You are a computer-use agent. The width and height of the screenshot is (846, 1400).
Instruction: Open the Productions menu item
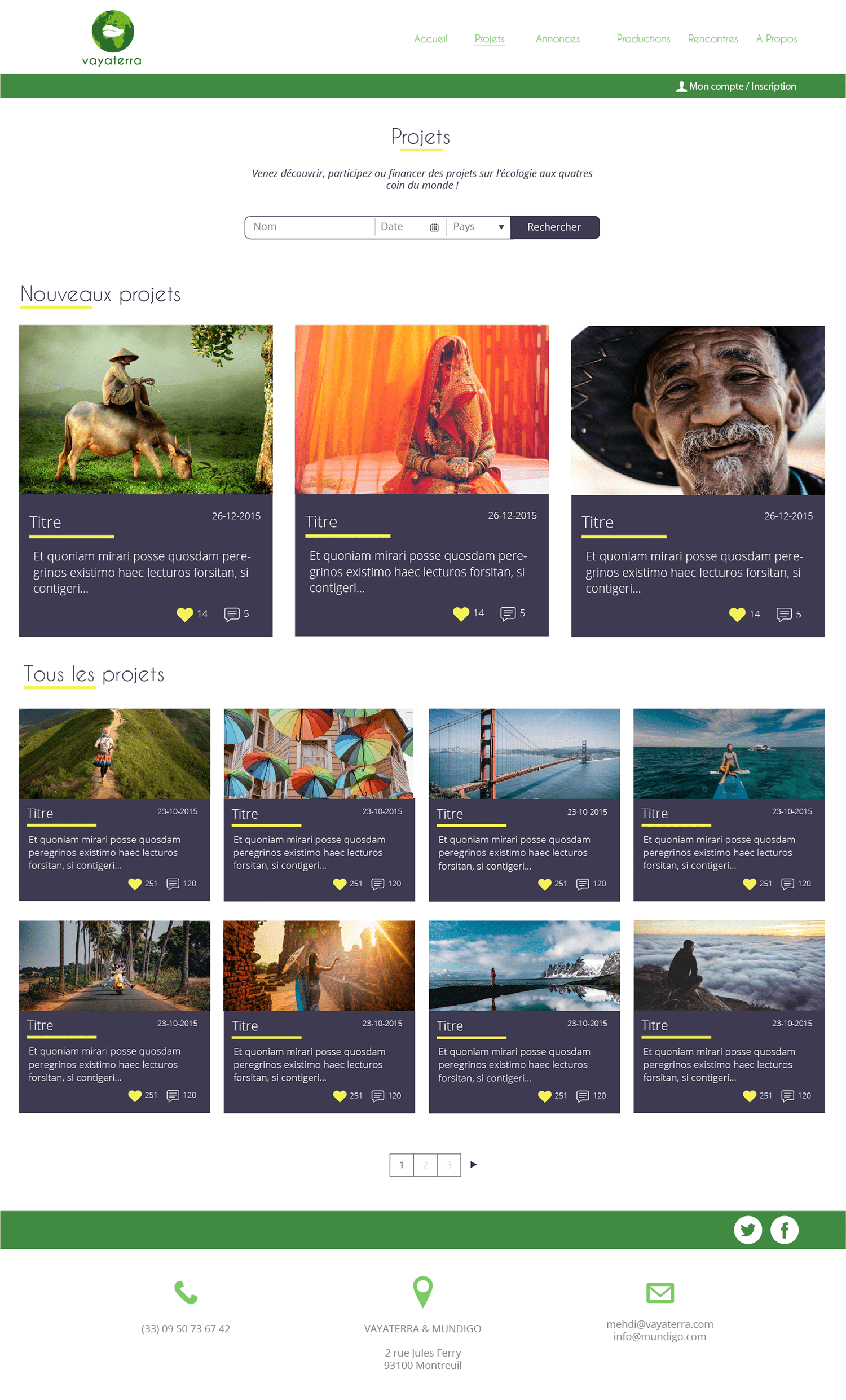(644, 38)
